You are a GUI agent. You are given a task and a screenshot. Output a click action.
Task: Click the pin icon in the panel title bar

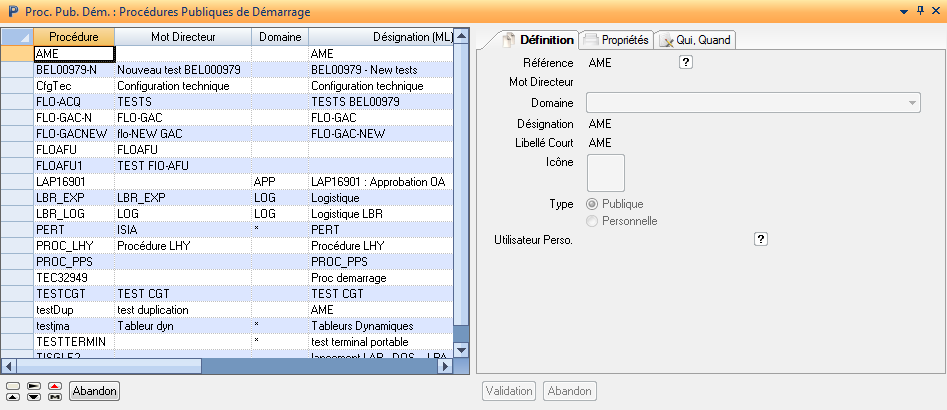(x=920, y=10)
